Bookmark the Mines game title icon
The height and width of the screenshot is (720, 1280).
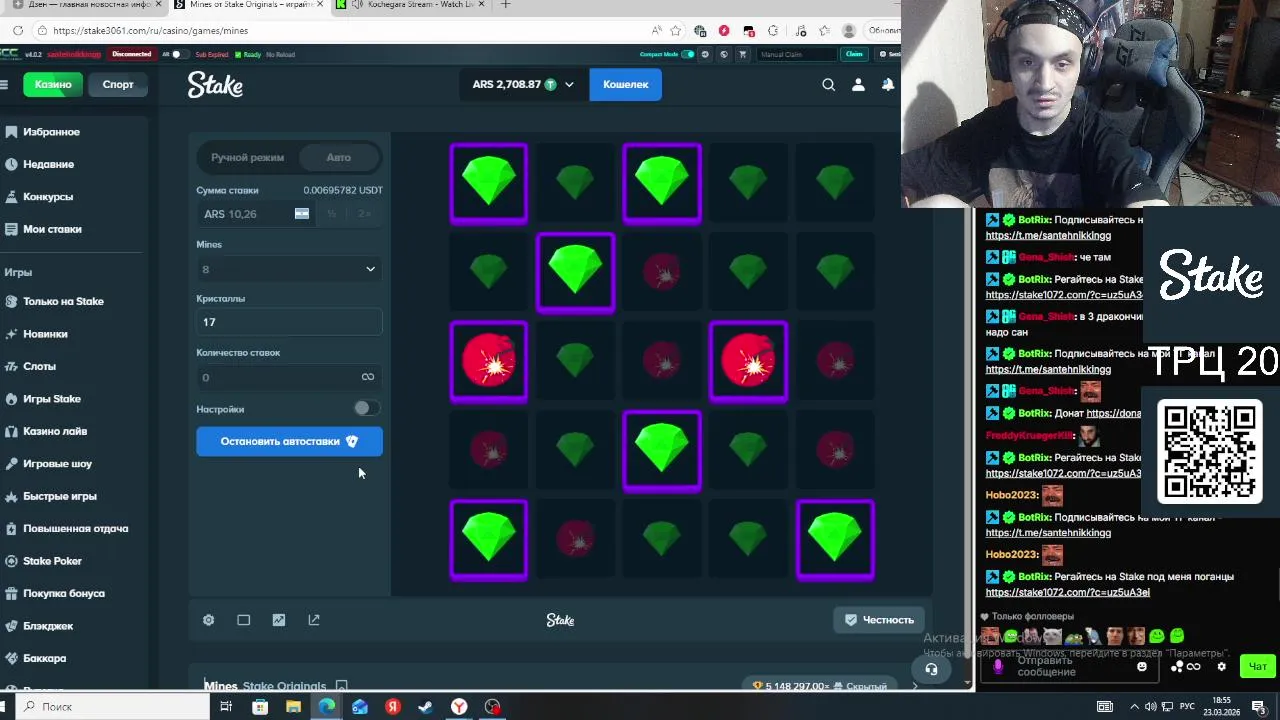[x=341, y=686]
